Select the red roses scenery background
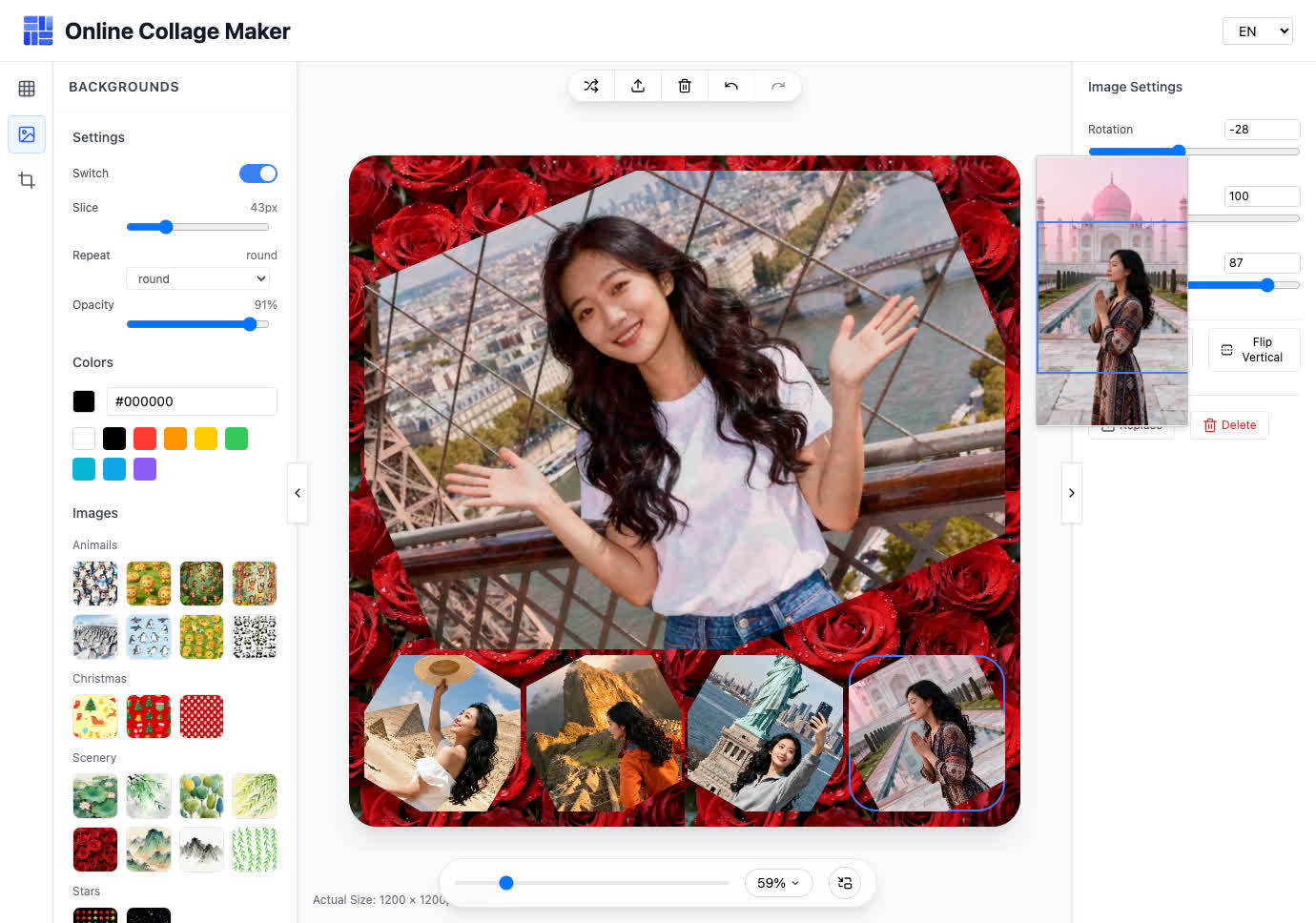Screen dimensions: 1316x923 95,849
